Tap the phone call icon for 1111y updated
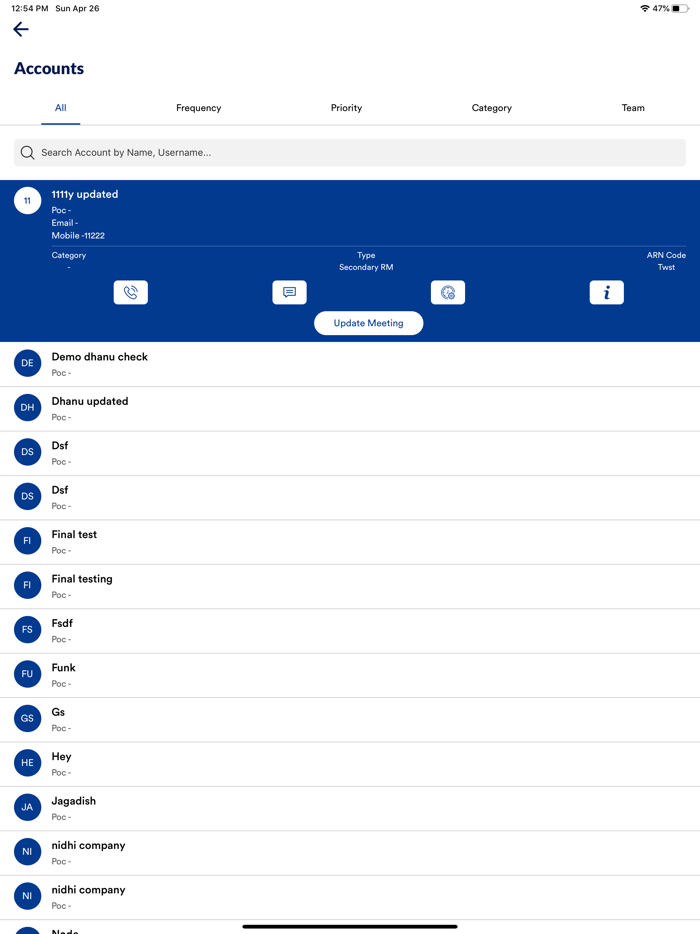Image resolution: width=700 pixels, height=934 pixels. (131, 292)
